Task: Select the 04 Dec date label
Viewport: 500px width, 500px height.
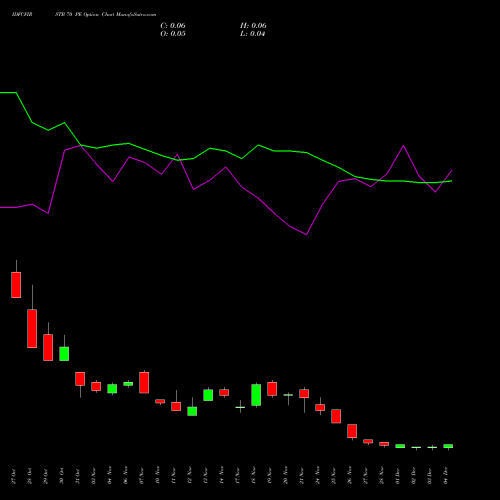Action: point(446,476)
